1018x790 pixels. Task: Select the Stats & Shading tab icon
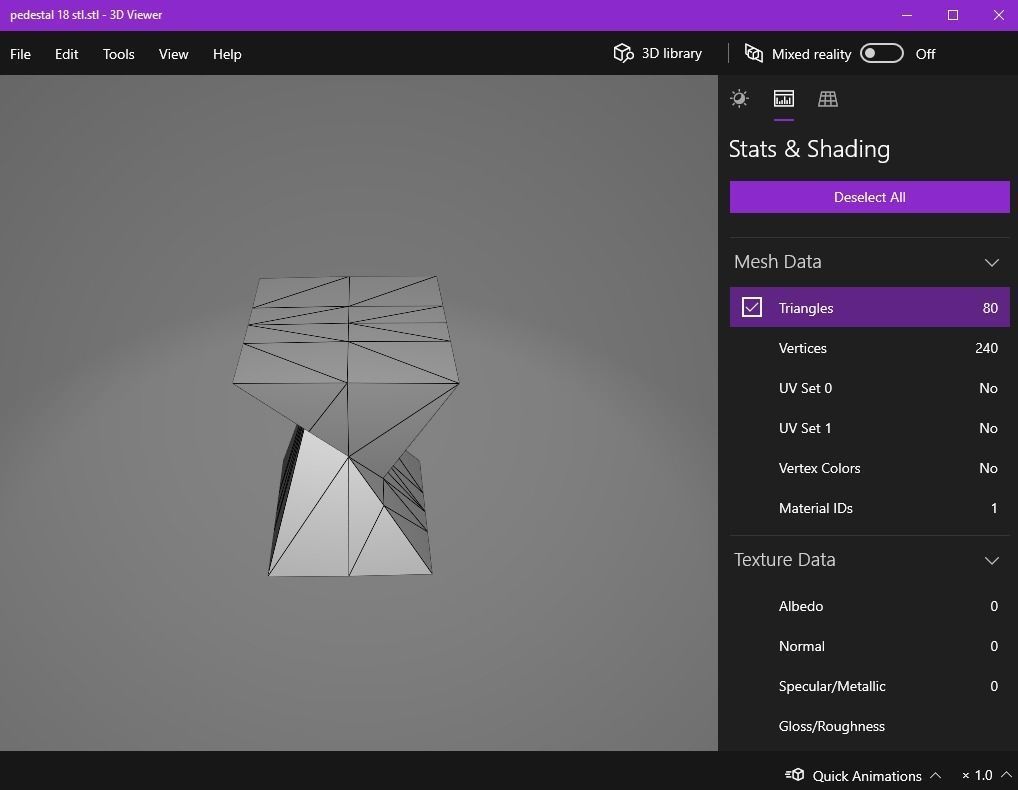click(784, 99)
